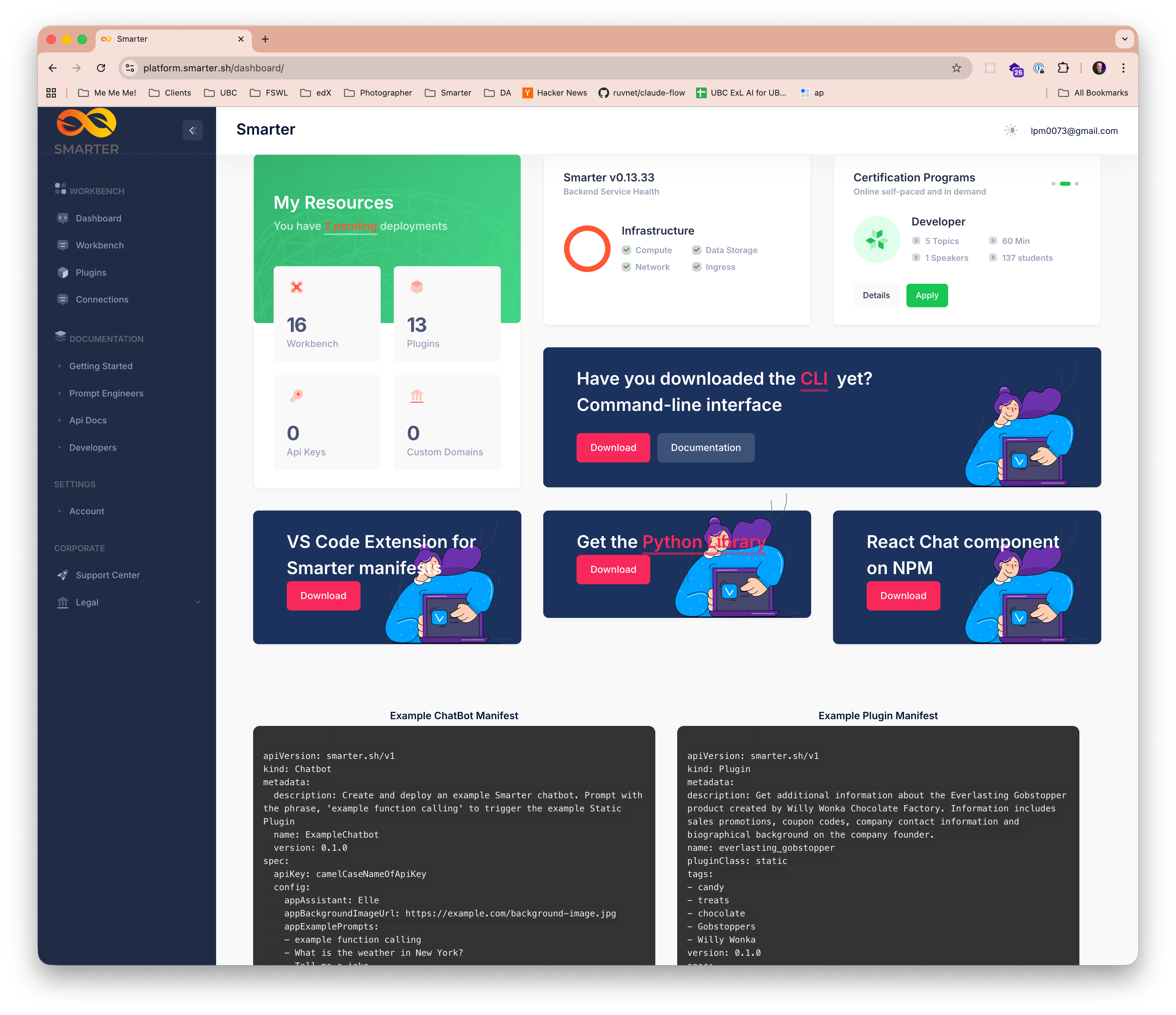Screen dimensions: 1176x1015
Task: Reload the page
Action: point(101,68)
